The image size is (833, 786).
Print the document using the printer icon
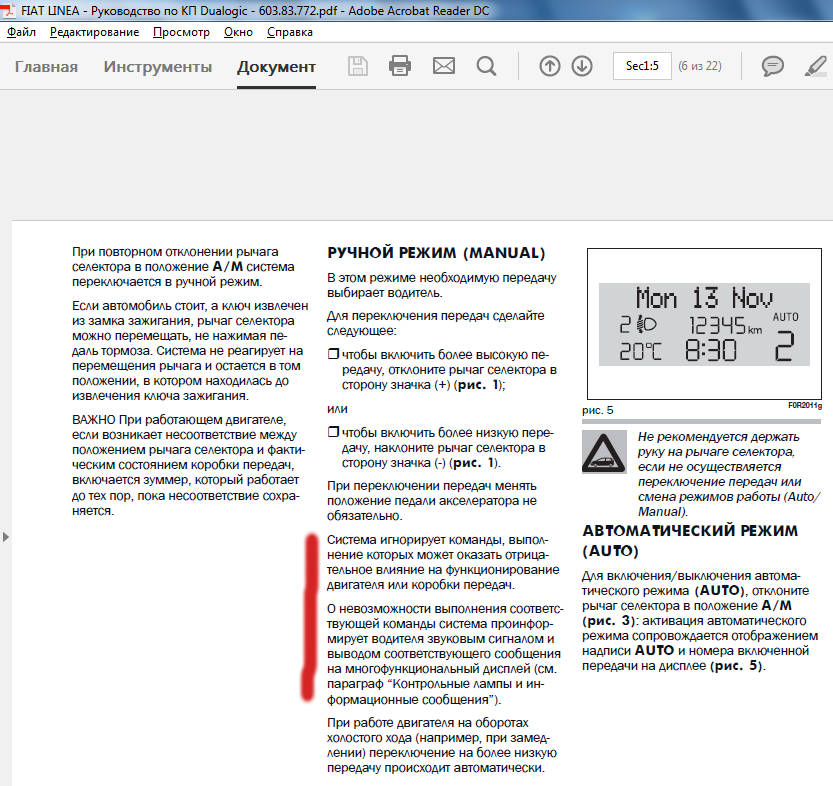(400, 67)
